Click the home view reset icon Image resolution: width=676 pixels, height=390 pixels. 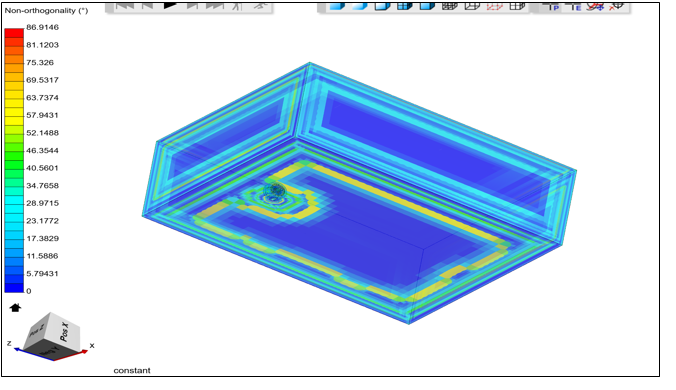(15, 307)
